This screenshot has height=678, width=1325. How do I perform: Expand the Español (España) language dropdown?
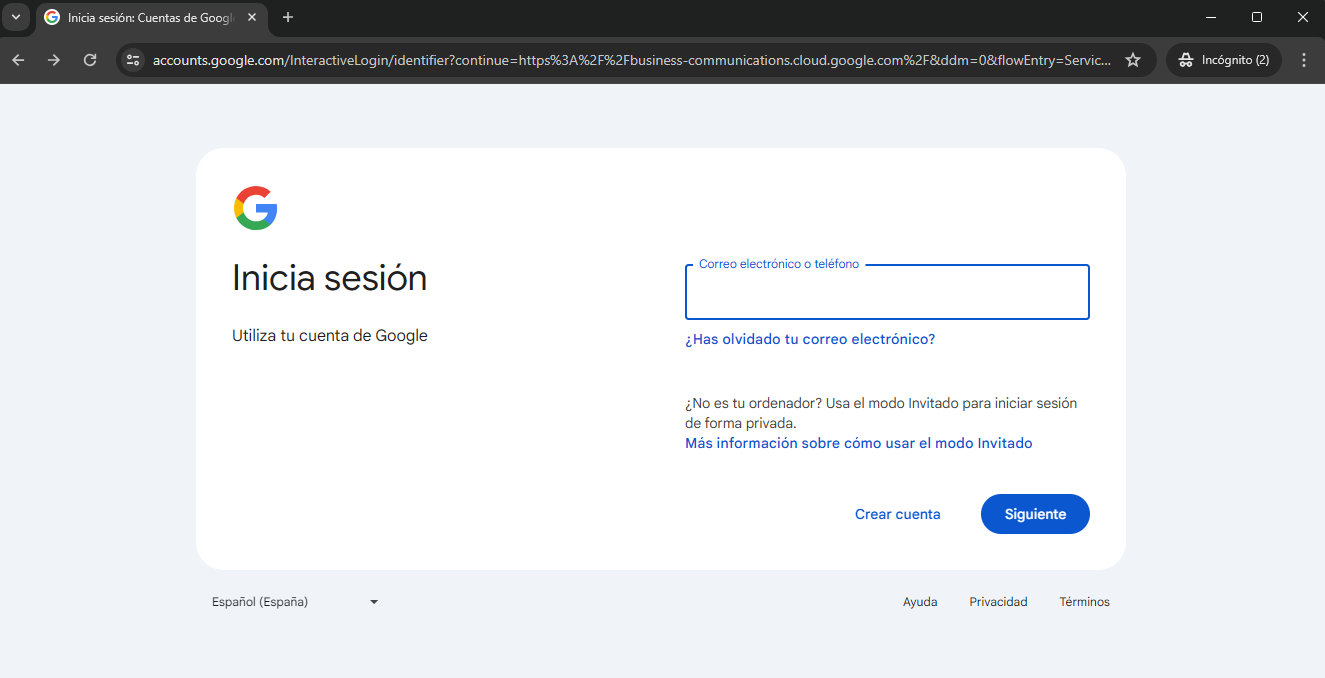tap(295, 602)
